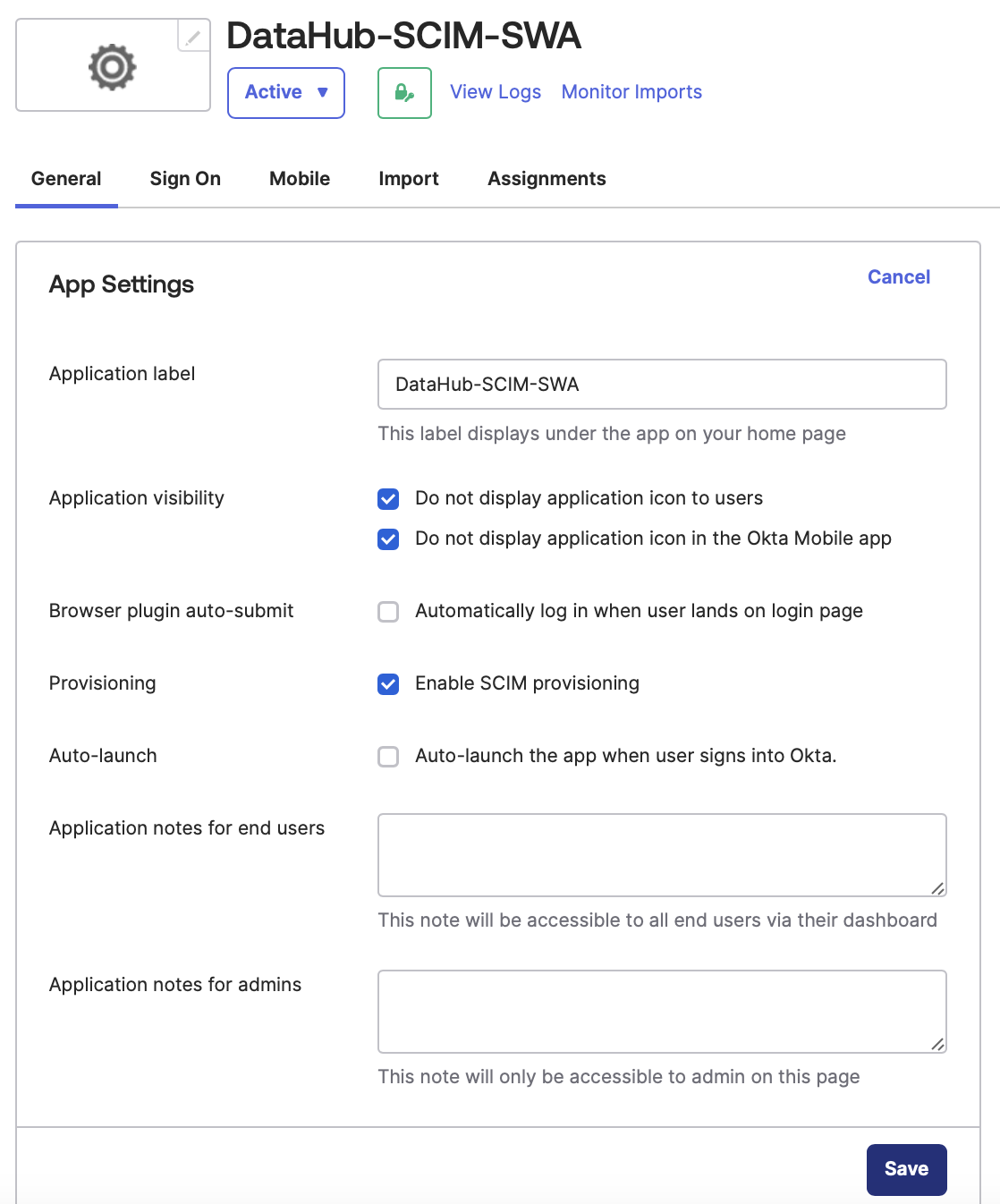The image size is (1000, 1204).
Task: Enable automatic log in on login page
Action: coord(388,611)
